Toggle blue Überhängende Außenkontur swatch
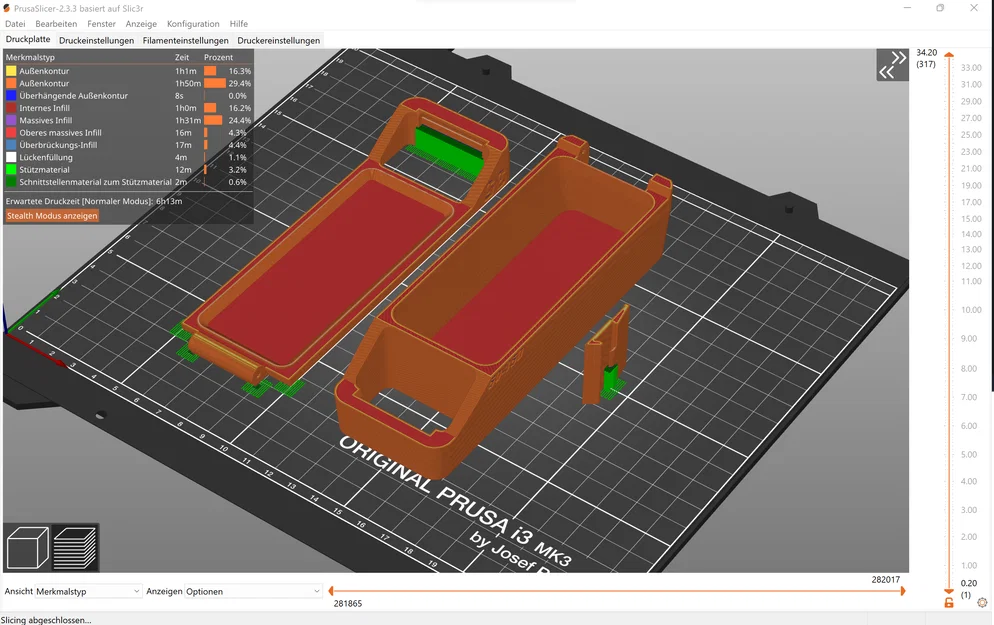 point(11,96)
